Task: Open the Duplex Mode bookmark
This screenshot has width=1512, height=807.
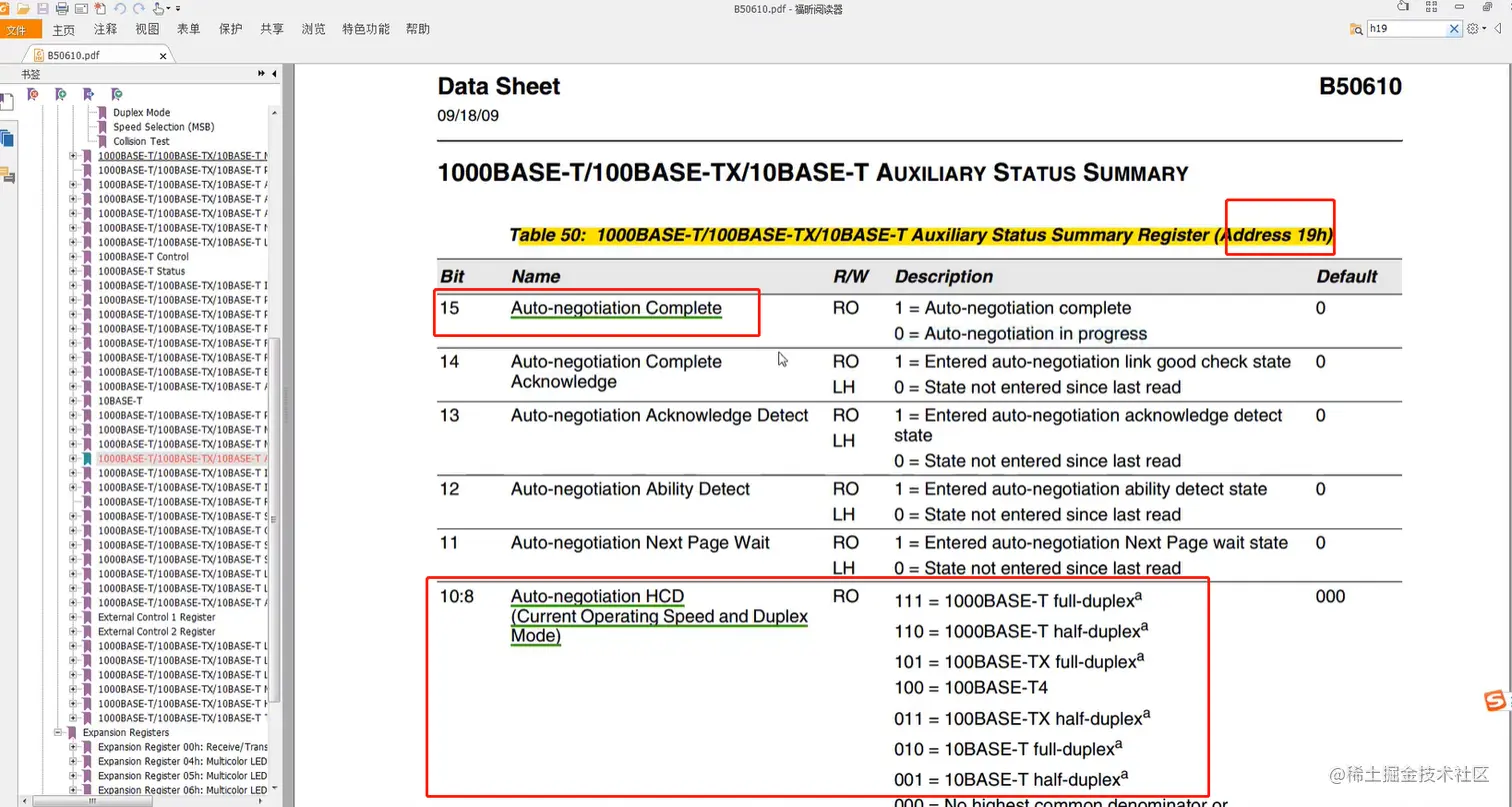Action: 141,113
